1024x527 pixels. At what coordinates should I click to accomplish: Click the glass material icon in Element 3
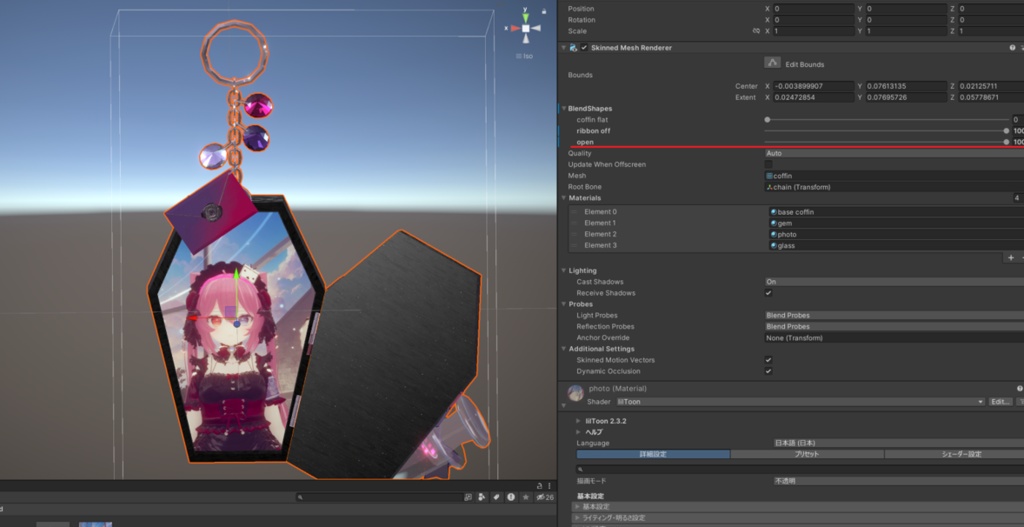[773, 245]
